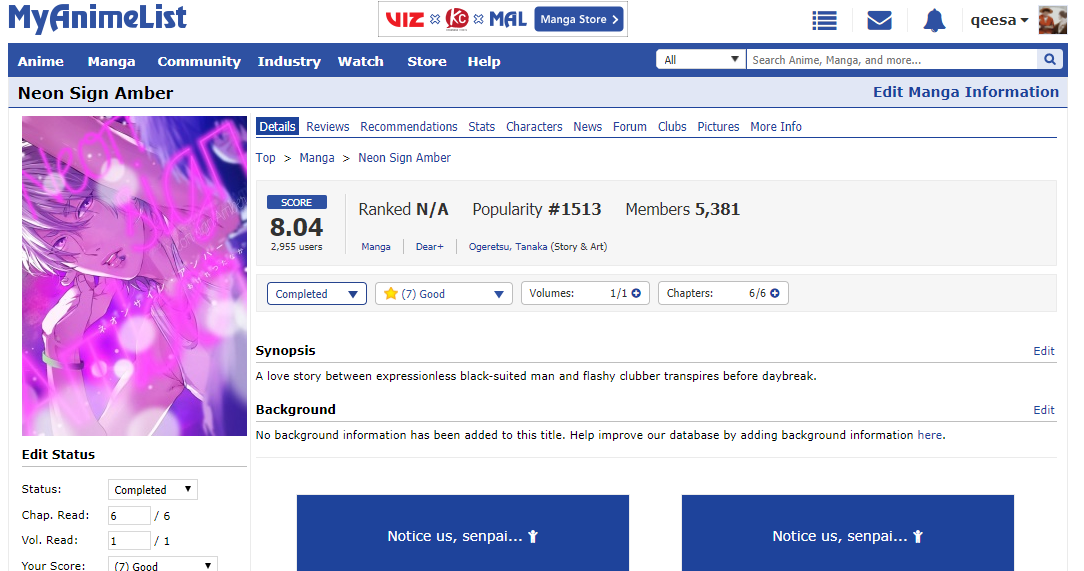
Task: Open messages envelope icon
Action: 879,20
